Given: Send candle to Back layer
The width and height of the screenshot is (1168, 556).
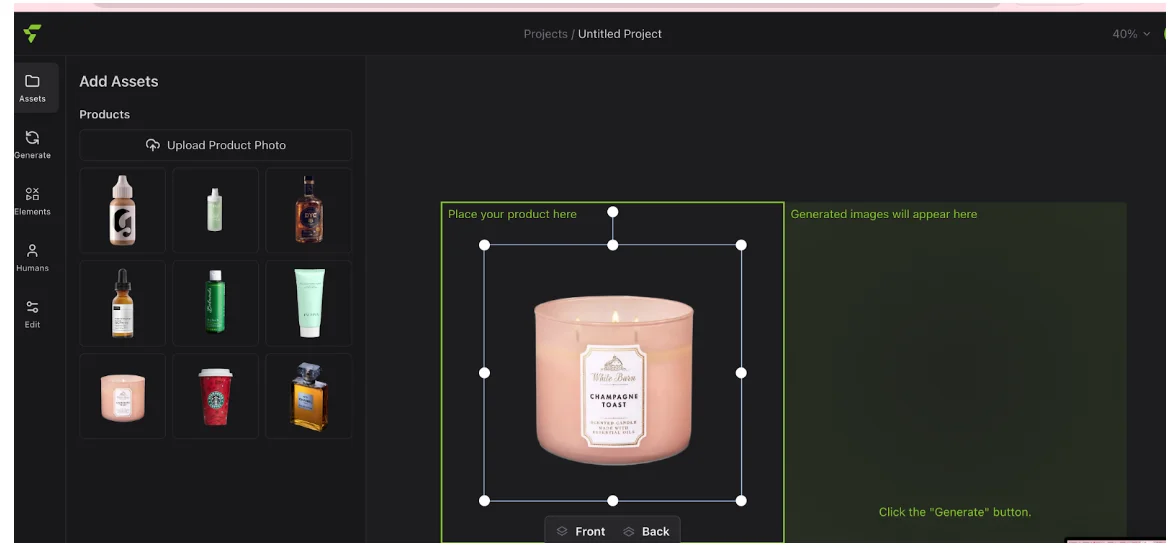Looking at the screenshot, I should tap(647, 531).
